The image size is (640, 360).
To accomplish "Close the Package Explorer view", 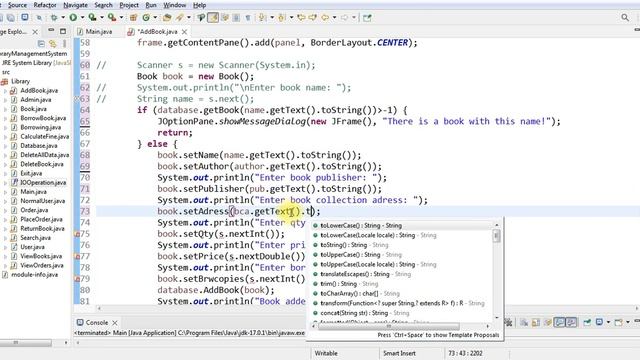I will click(35, 31).
